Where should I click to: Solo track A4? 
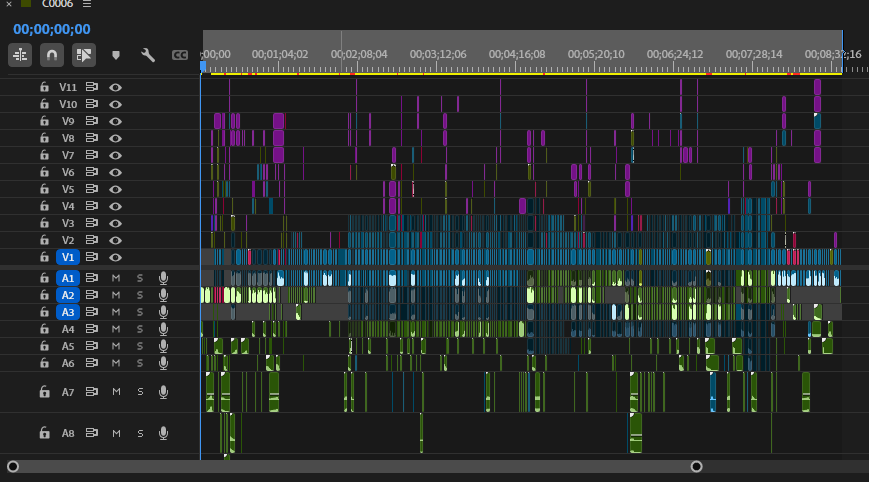click(140, 329)
